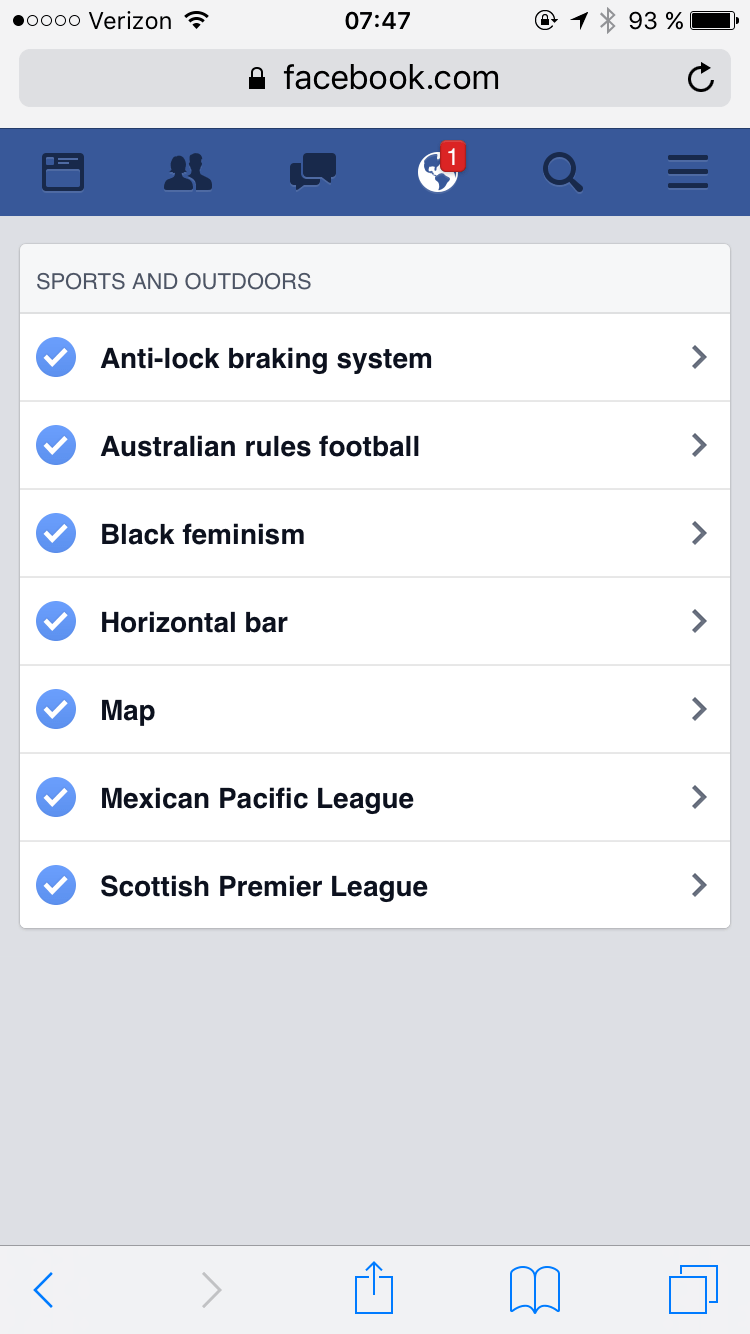The image size is (750, 1334).
Task: Open the Notifications globe icon
Action: point(438,172)
